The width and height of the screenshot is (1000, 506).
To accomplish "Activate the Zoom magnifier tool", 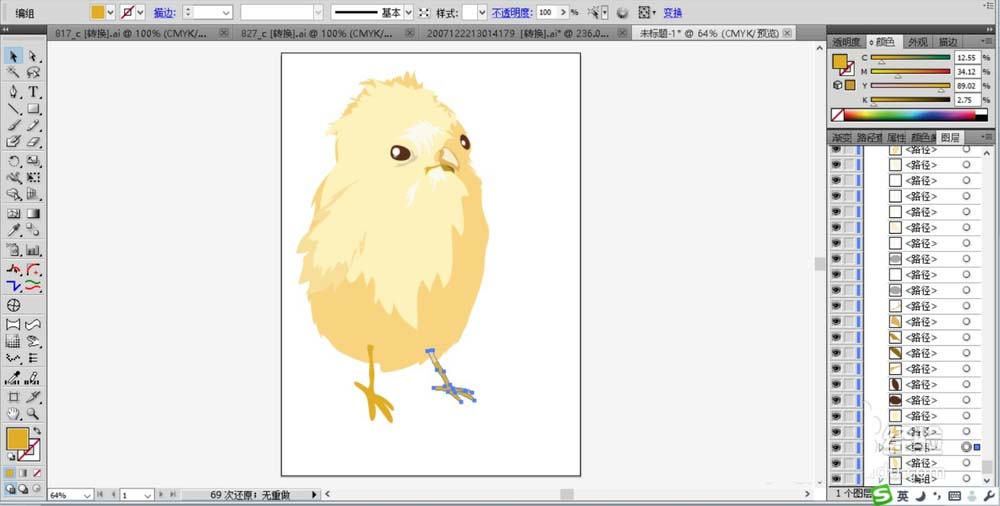I will (33, 413).
